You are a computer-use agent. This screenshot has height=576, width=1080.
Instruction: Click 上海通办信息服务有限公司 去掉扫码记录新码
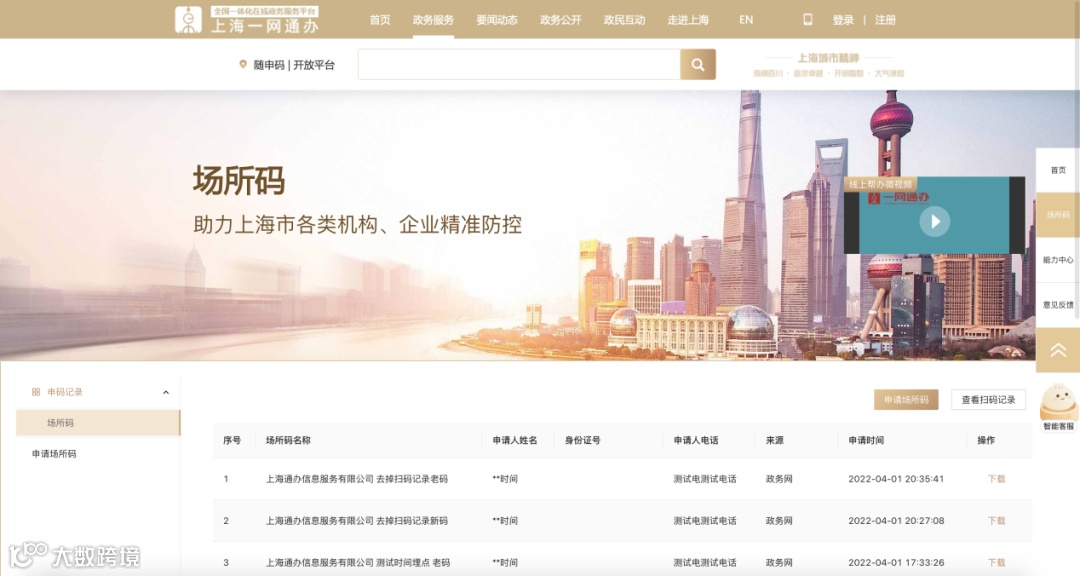pyautogui.click(x=357, y=521)
